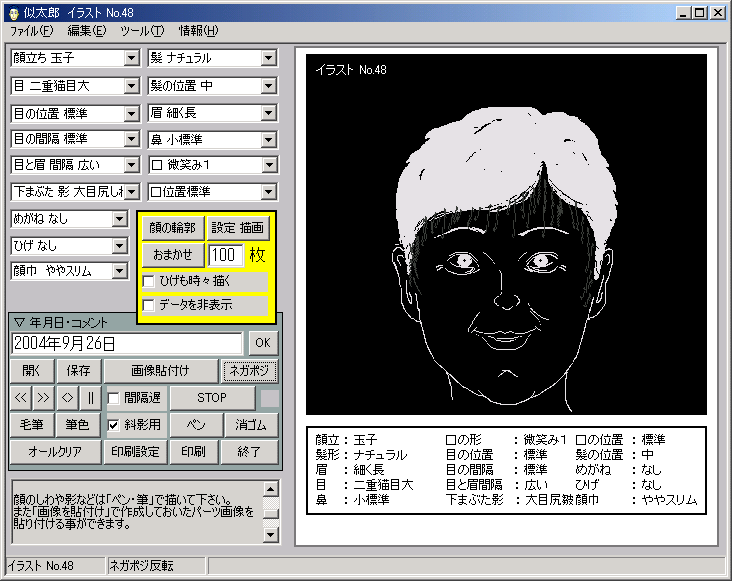Click the STOP button
Image resolution: width=732 pixels, height=581 pixels.
pos(212,398)
